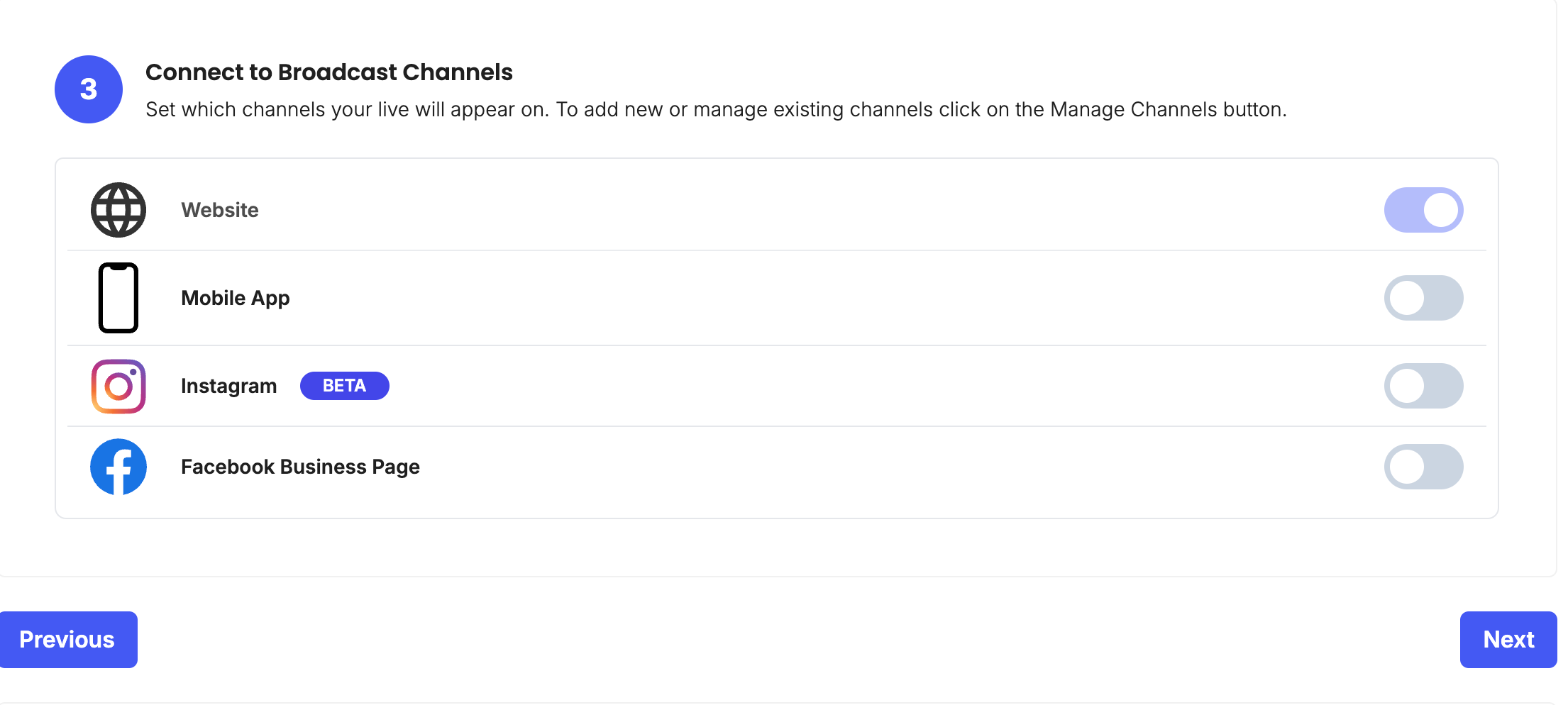Select the Instagram channel label
The width and height of the screenshot is (1568, 705).
pyautogui.click(x=229, y=387)
